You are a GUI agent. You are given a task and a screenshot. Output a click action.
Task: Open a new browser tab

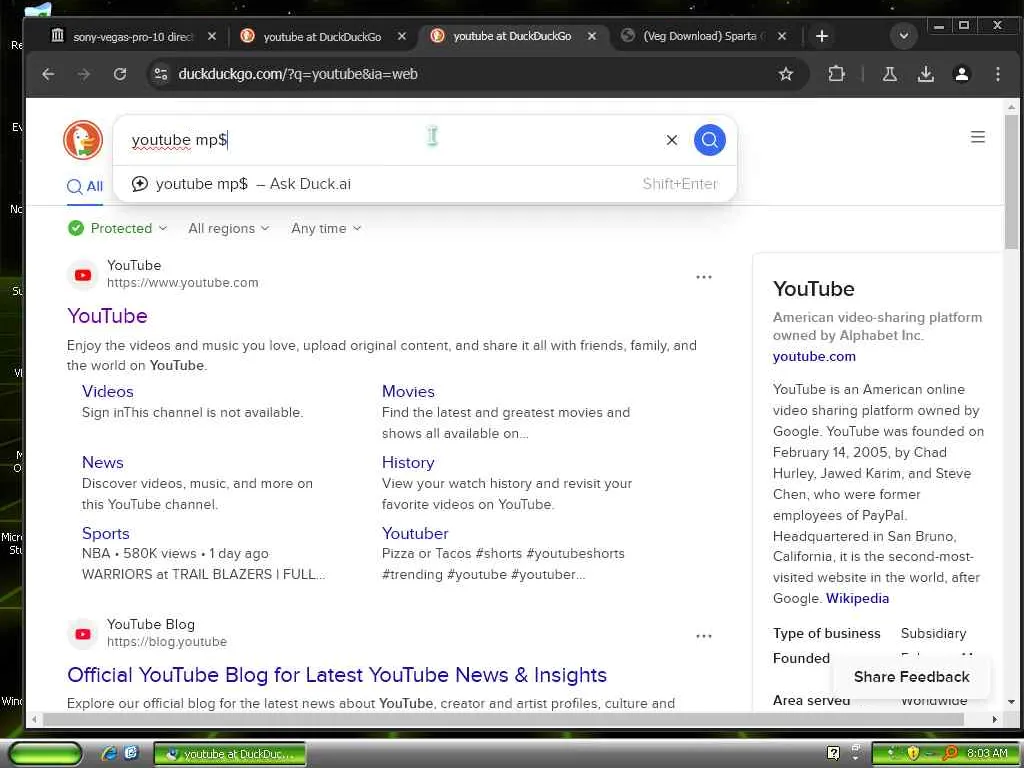[822, 37]
